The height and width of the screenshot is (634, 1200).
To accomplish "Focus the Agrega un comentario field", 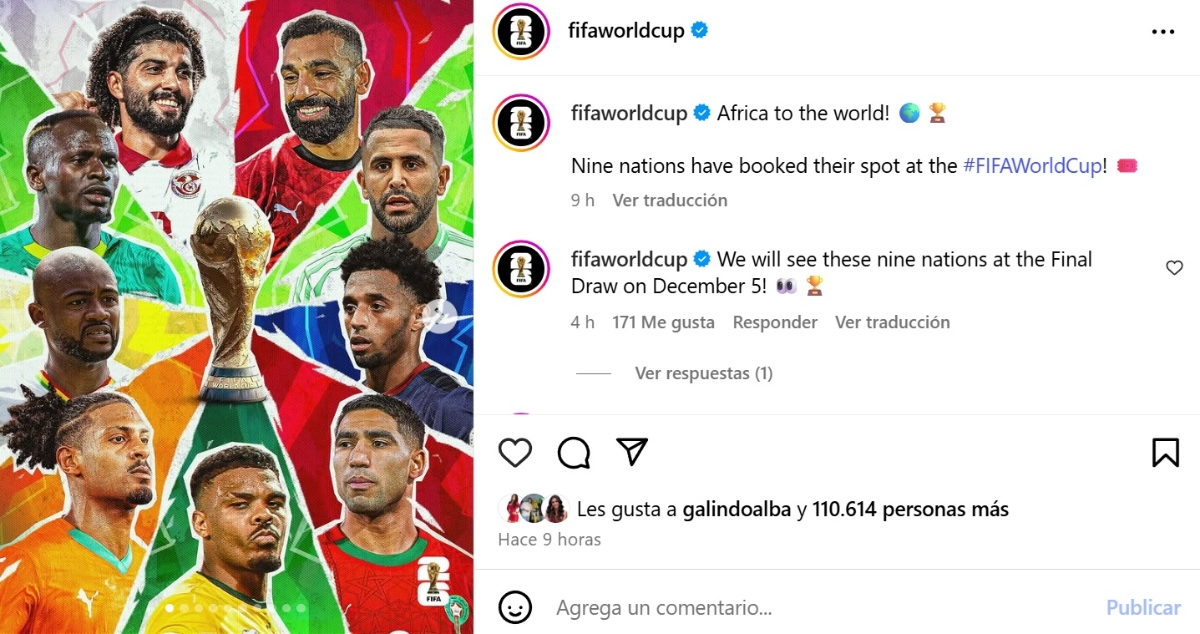I will coord(820,607).
